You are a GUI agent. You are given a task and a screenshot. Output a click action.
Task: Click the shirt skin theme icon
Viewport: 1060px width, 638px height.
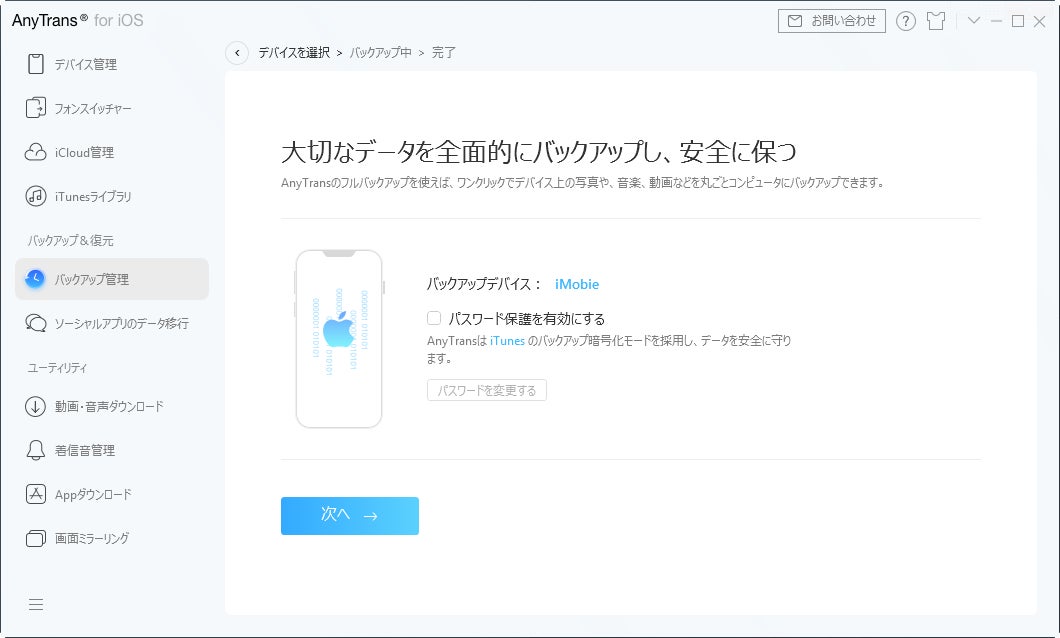click(x=936, y=21)
